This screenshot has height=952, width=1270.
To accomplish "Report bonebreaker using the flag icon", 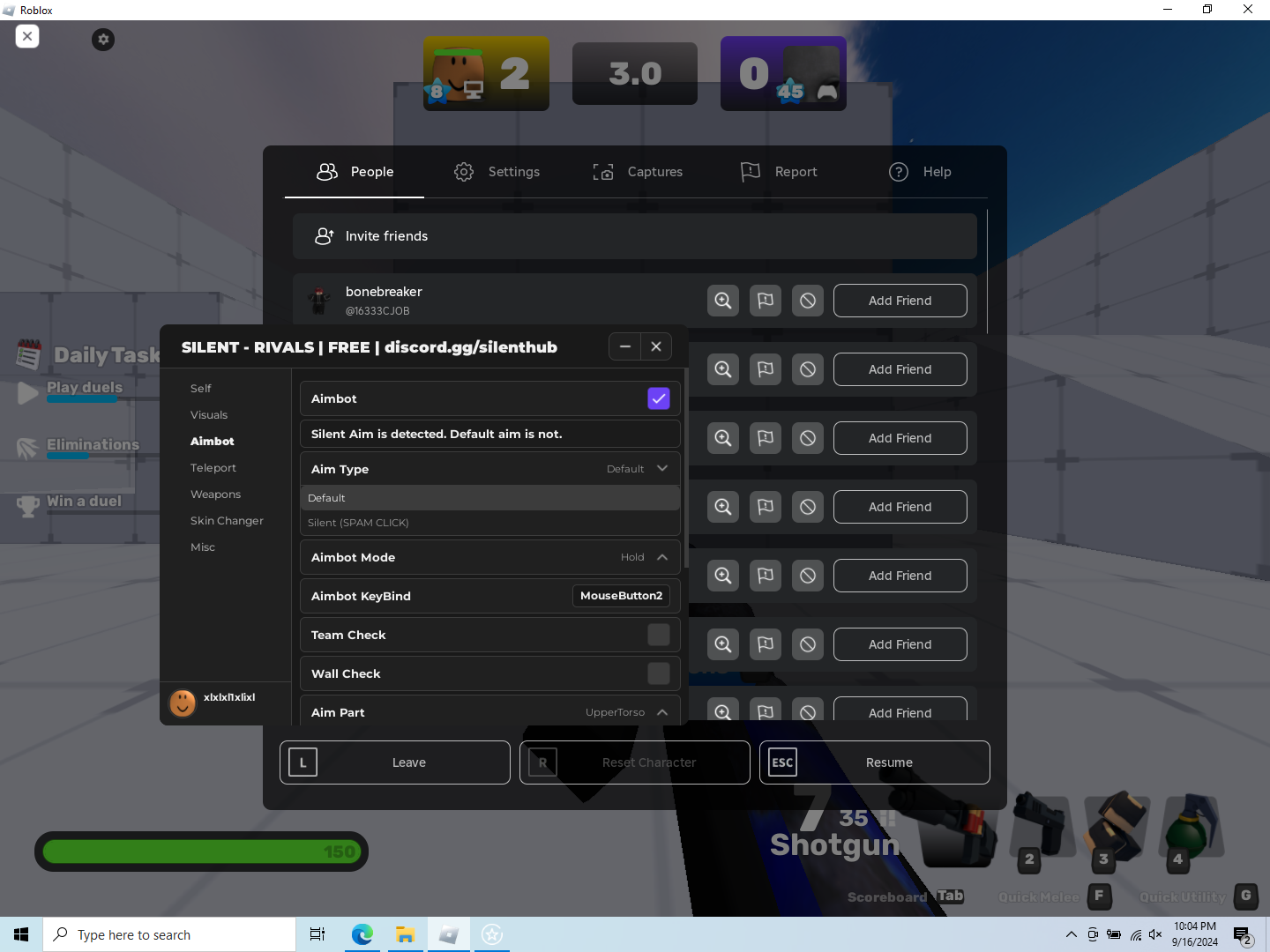I will [x=766, y=301].
